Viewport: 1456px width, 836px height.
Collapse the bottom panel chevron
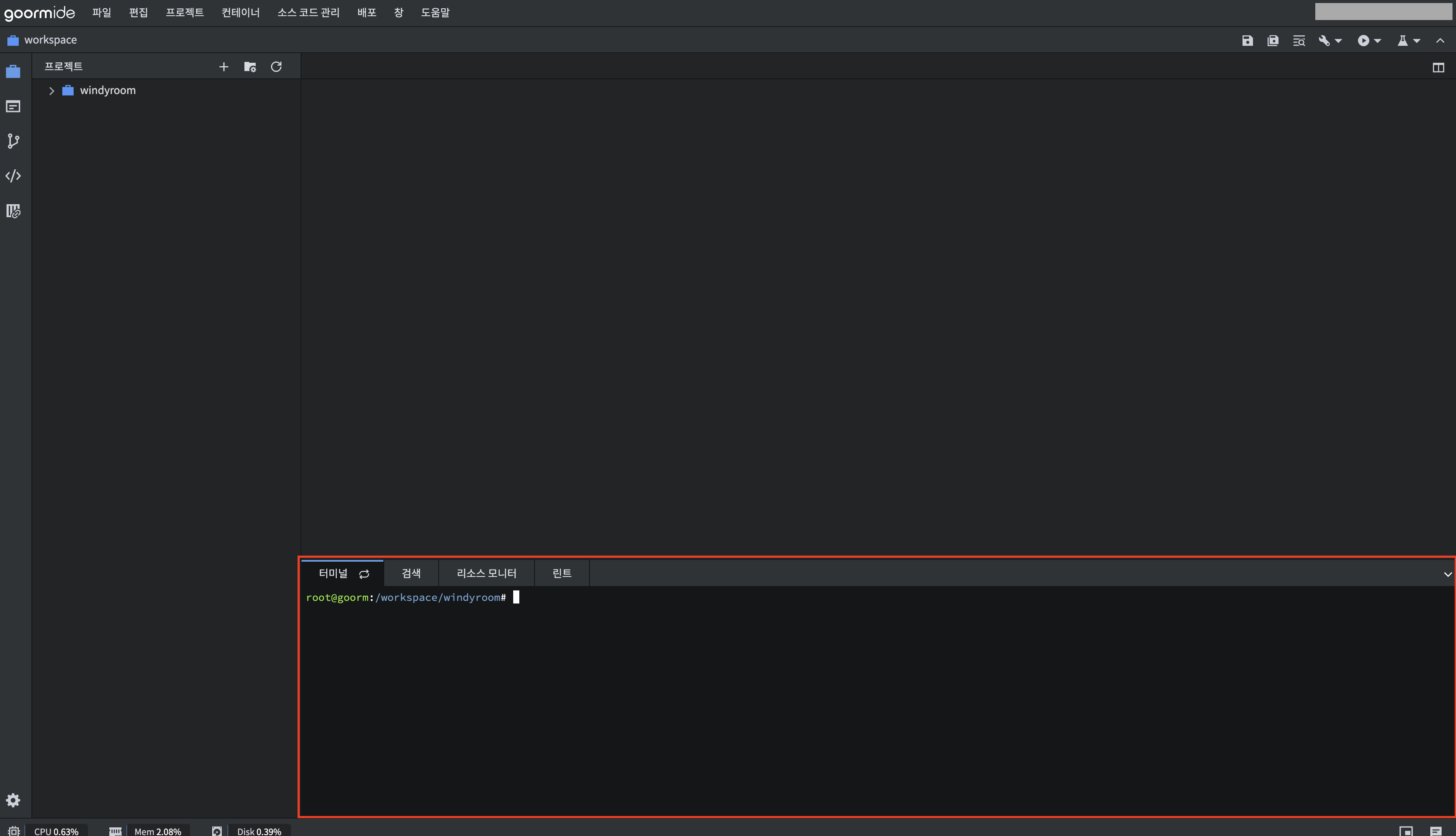tap(1447, 574)
